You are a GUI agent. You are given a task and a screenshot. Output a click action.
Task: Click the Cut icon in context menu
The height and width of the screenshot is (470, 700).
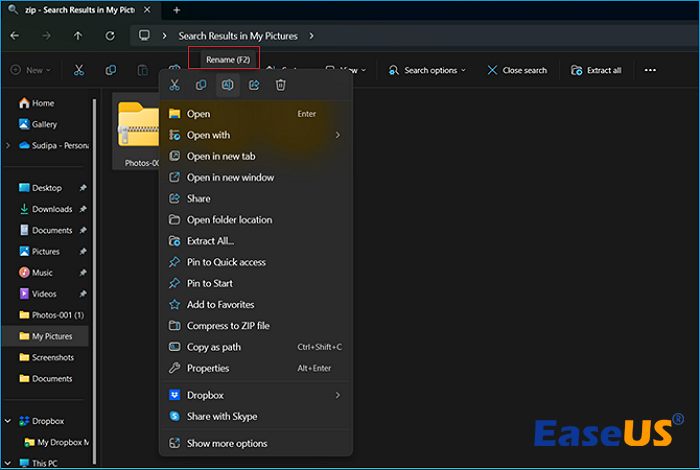pyautogui.click(x=175, y=85)
